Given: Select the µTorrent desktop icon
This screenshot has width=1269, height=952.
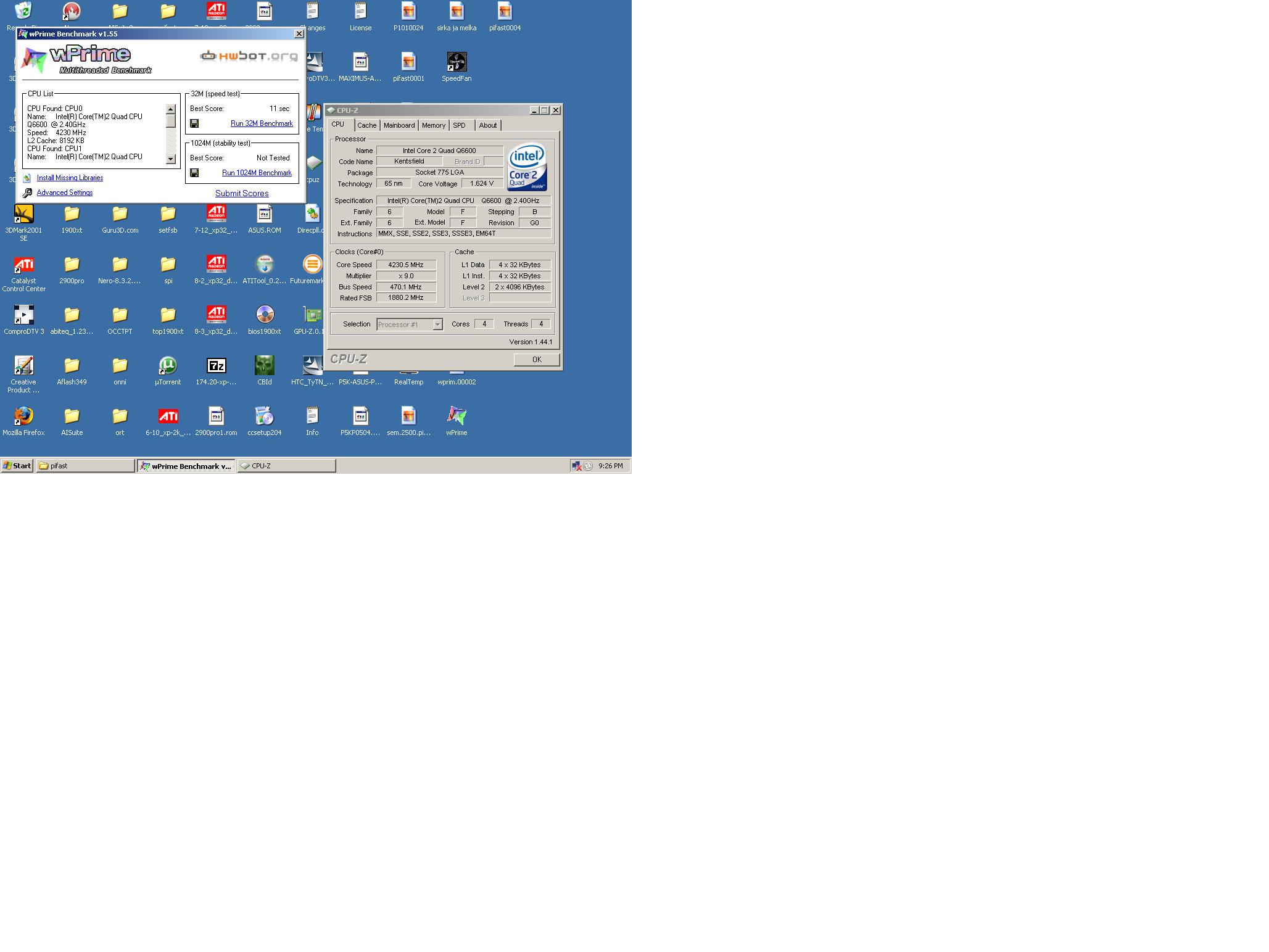Looking at the screenshot, I should pyautogui.click(x=168, y=371).
